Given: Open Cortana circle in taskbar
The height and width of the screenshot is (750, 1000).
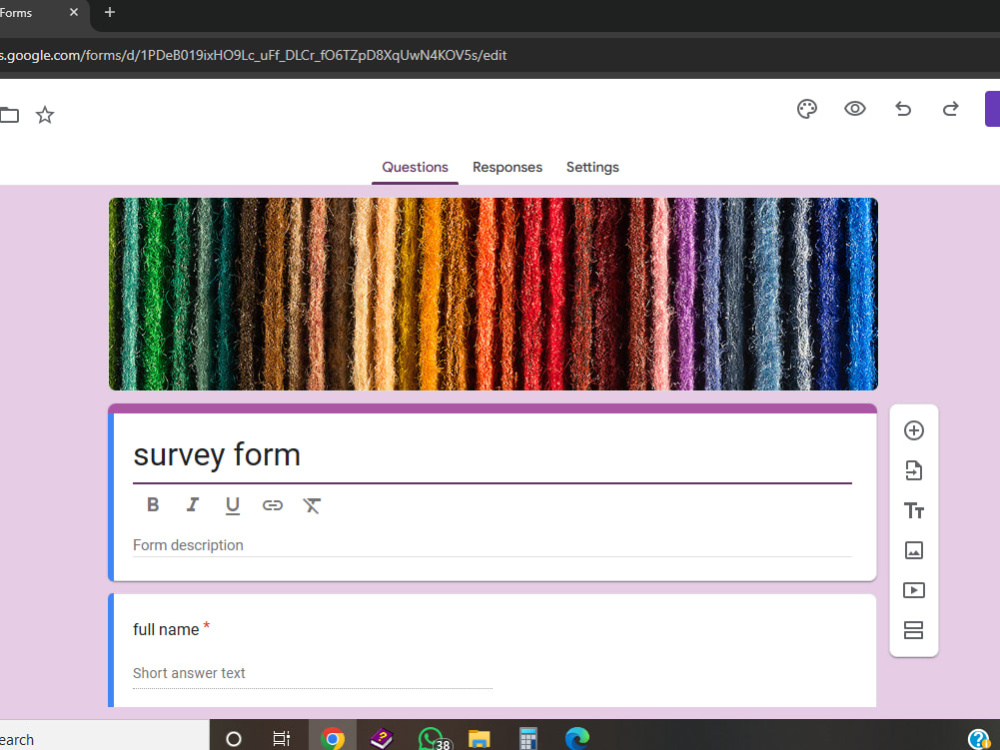Looking at the screenshot, I should (234, 739).
